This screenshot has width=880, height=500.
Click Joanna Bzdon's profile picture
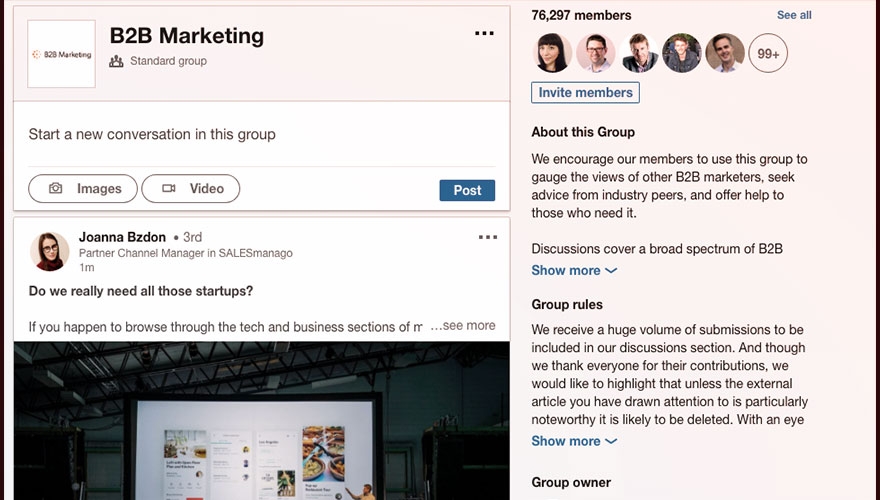(x=49, y=252)
